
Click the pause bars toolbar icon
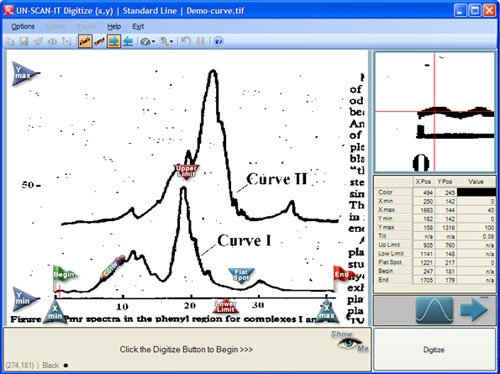click(201, 42)
